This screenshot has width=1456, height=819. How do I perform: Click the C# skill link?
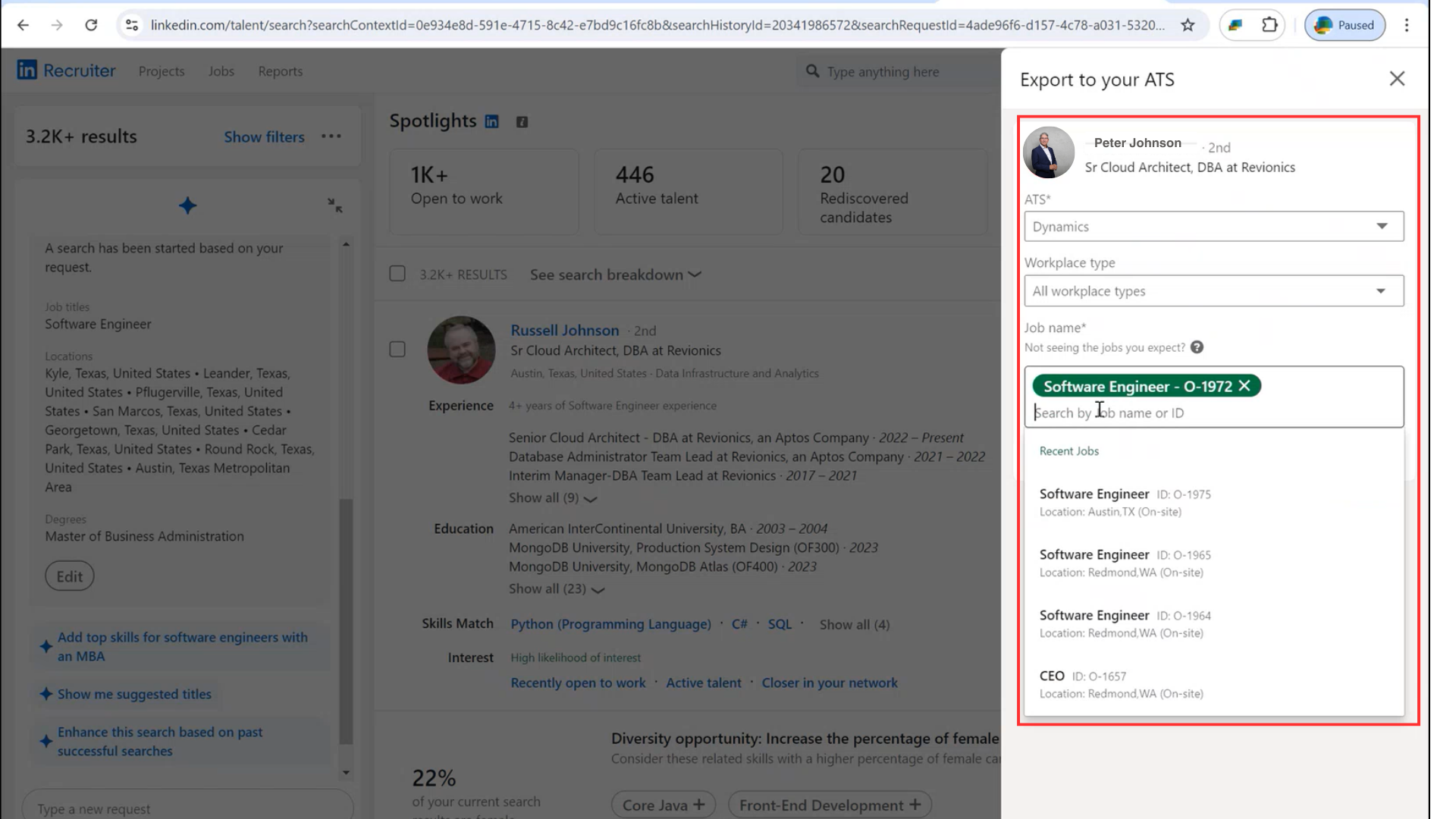739,624
